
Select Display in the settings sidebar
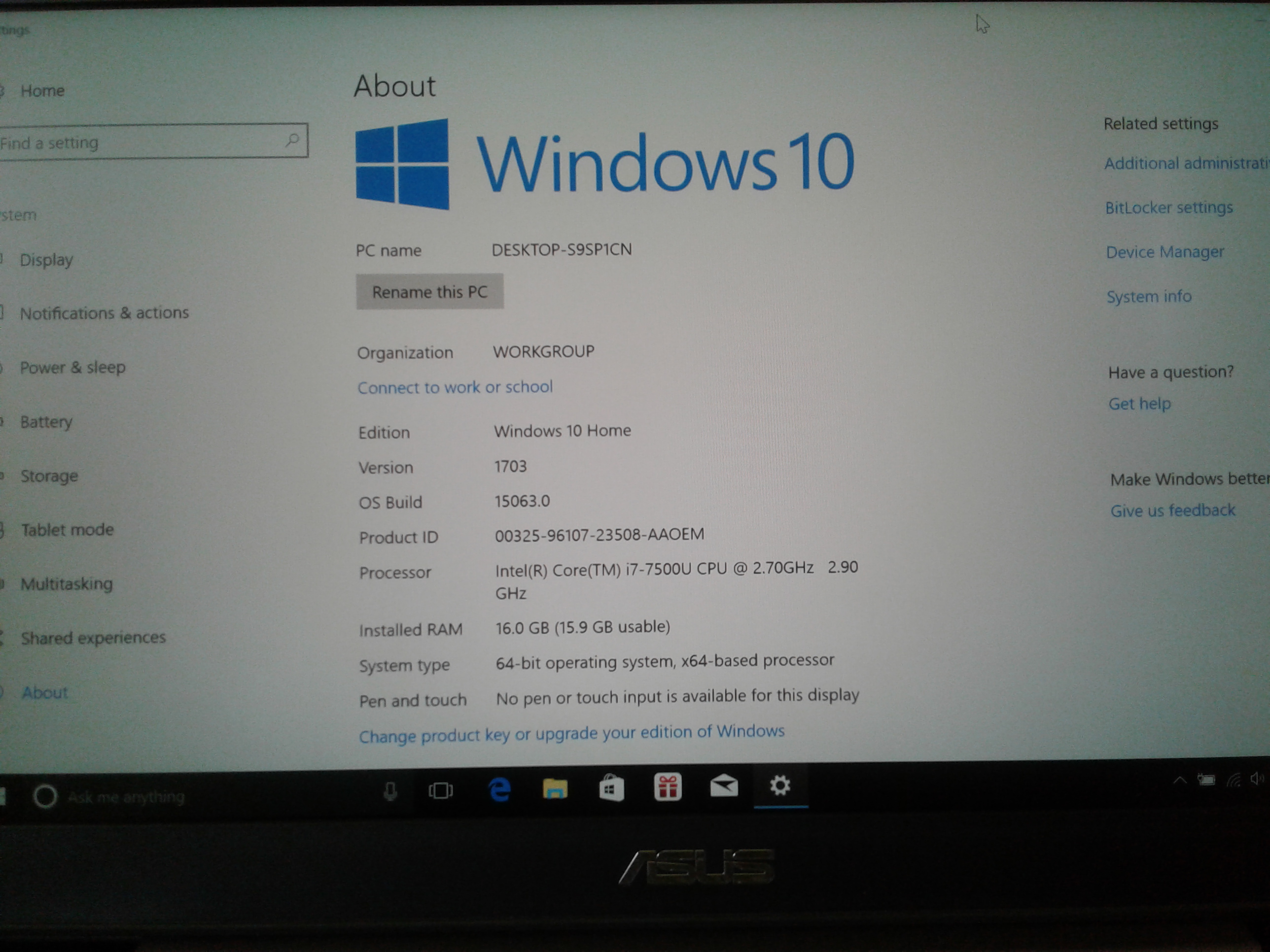[x=46, y=260]
